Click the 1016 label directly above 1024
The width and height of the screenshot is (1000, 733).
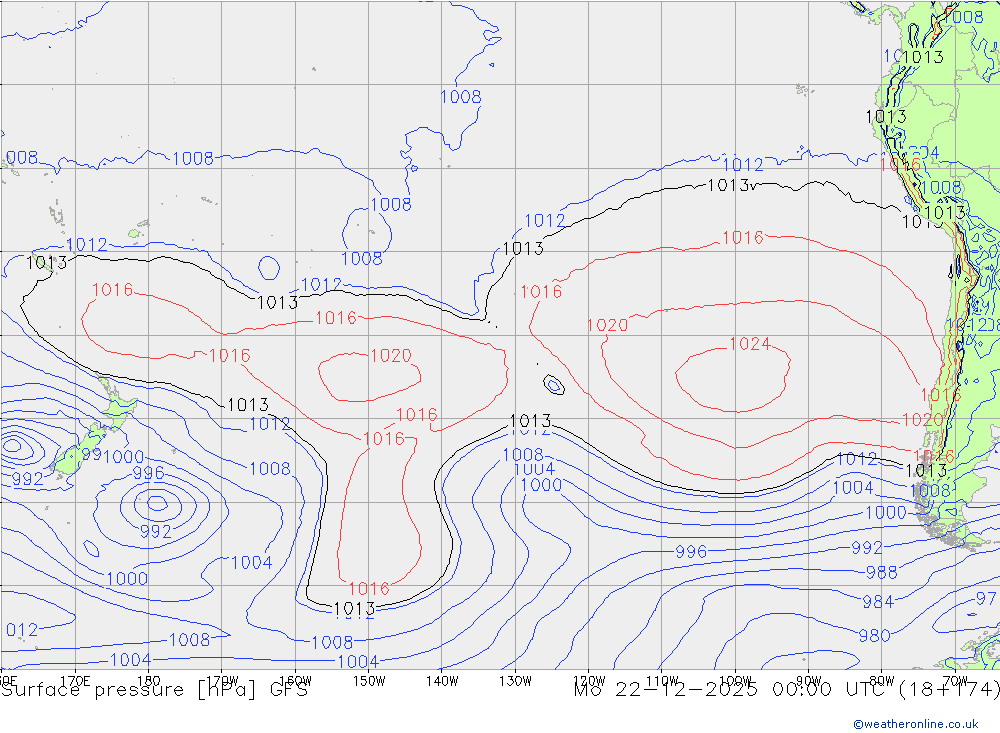[x=743, y=238]
